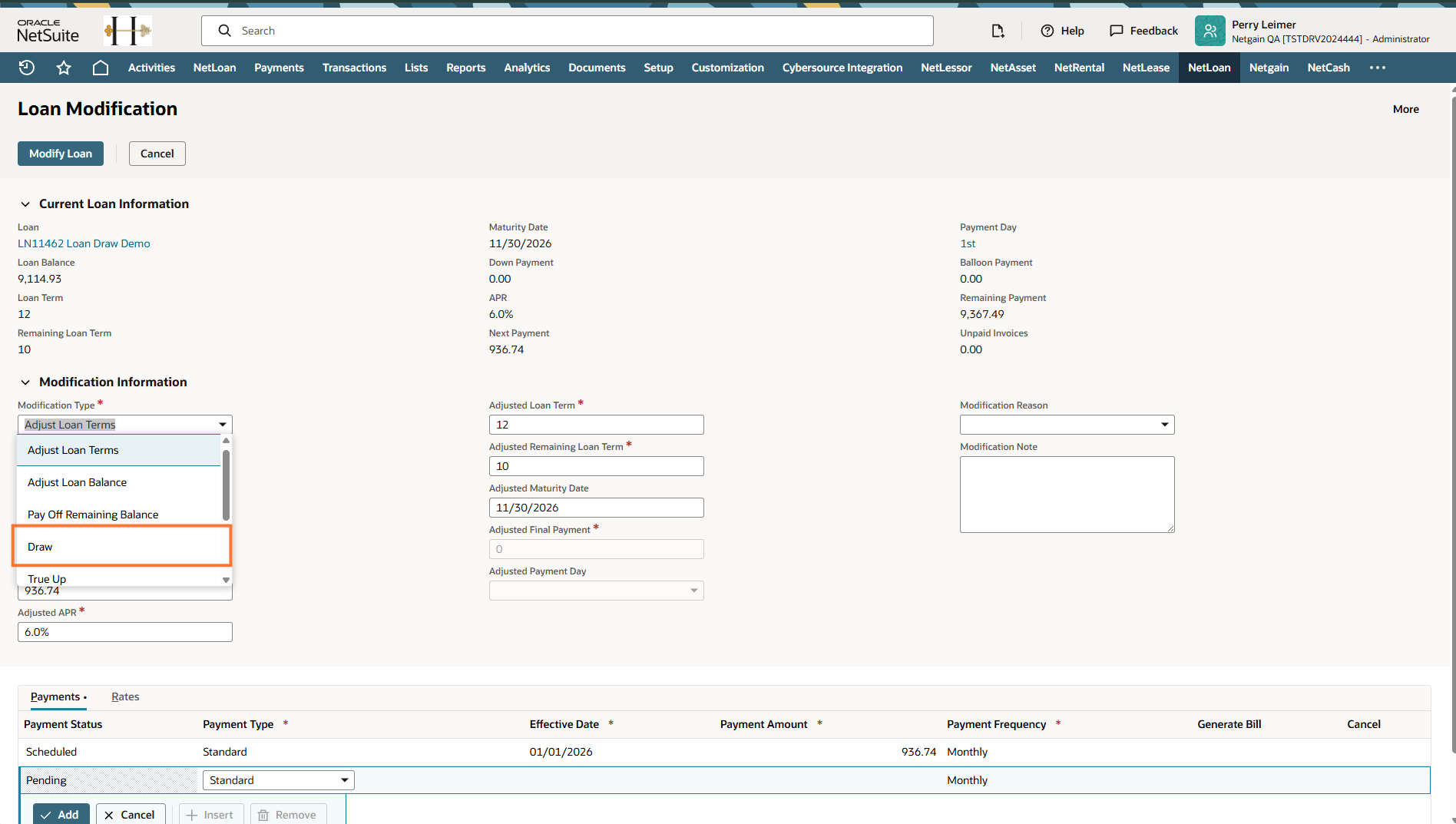Collapse the Modification Information section
Image resolution: width=1456 pixels, height=824 pixels.
25,382
